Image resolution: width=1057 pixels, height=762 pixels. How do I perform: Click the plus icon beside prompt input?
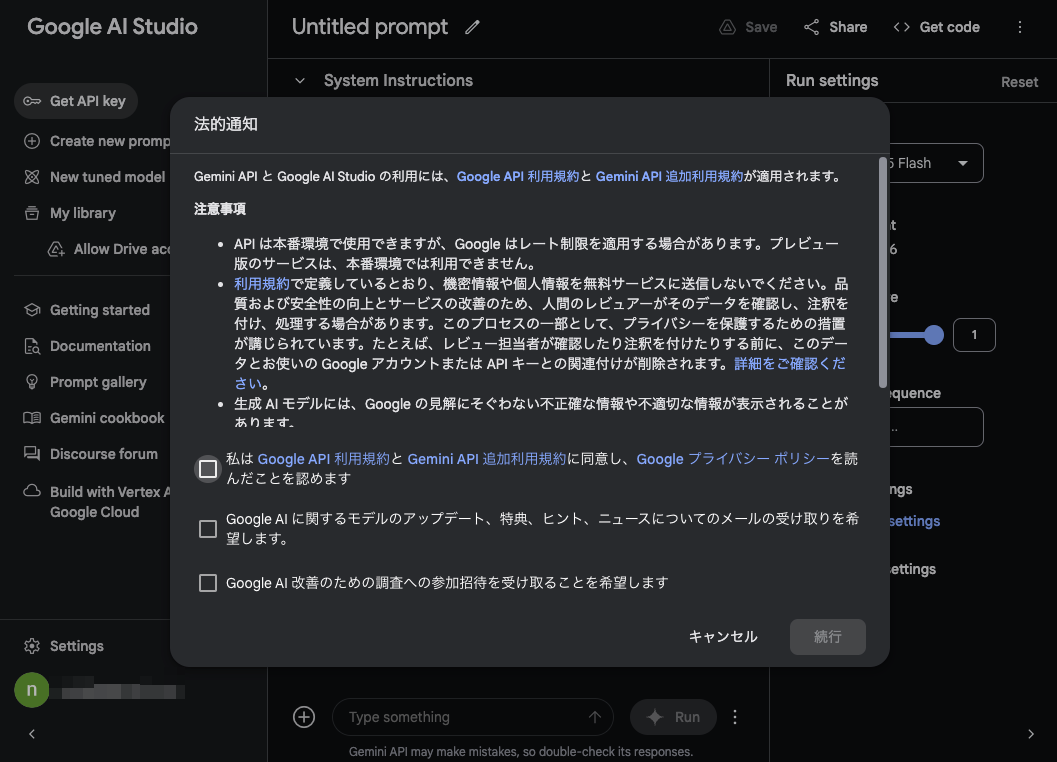(x=304, y=717)
